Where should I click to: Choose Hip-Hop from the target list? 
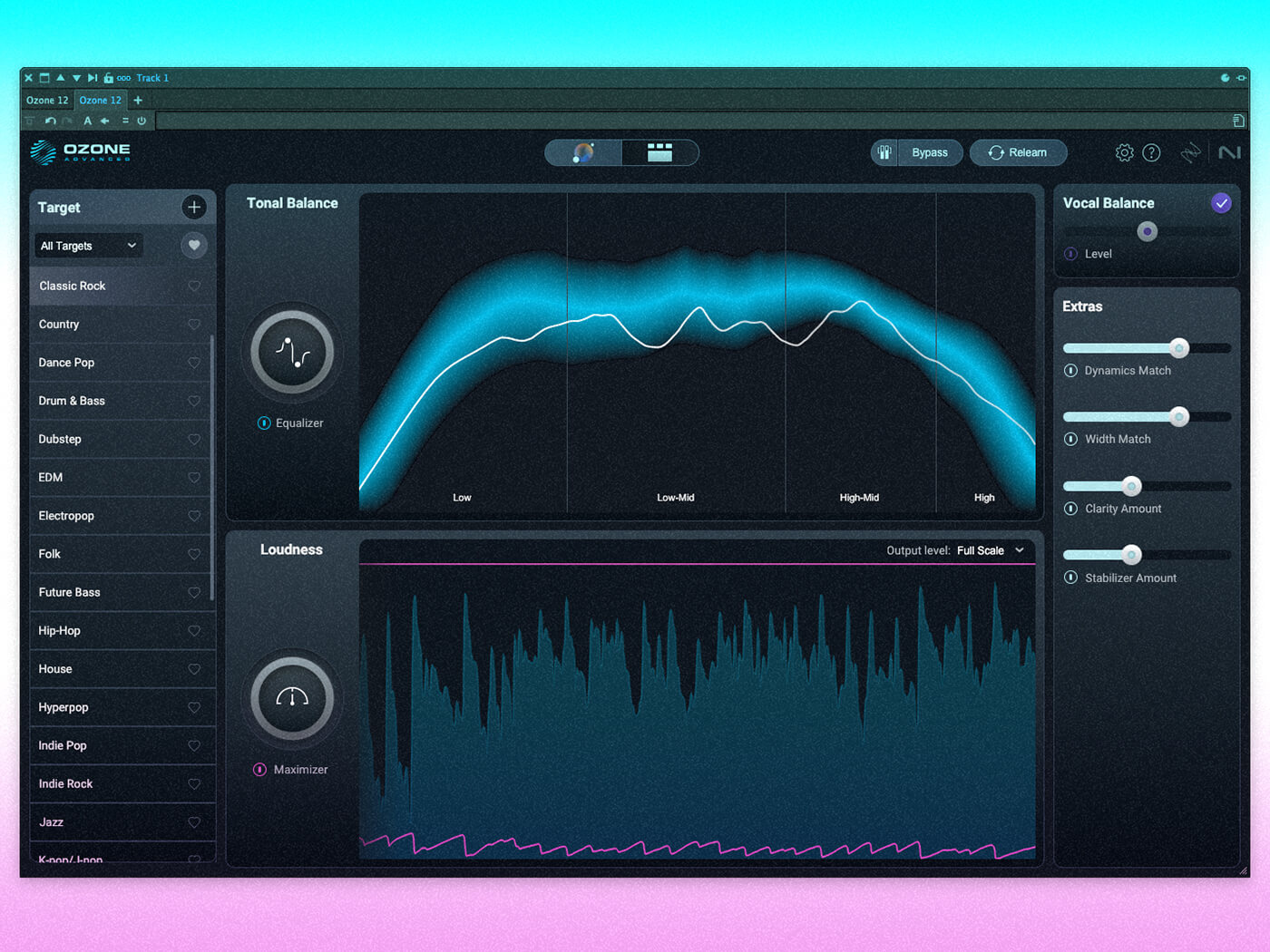pos(60,631)
